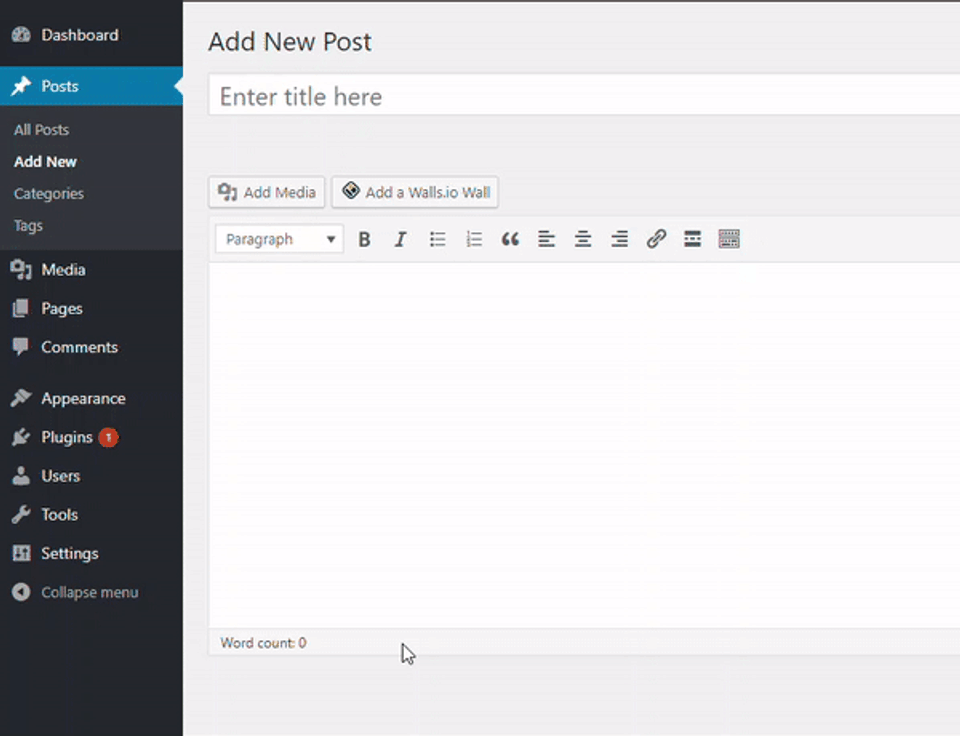Toggle italic formatting in the editor toolbar

pos(400,239)
